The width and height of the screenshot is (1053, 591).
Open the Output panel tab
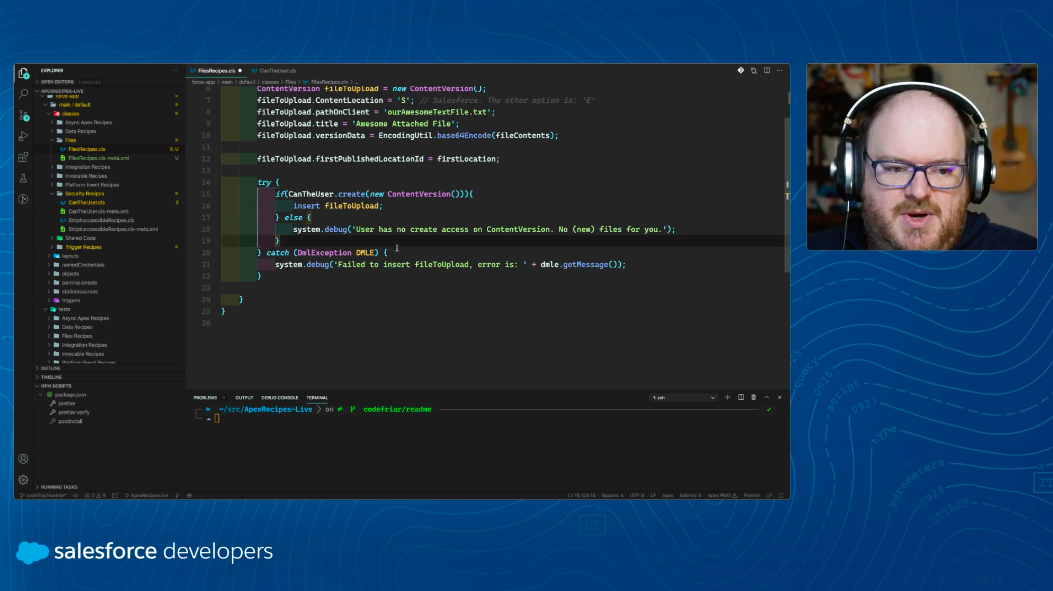click(x=244, y=398)
